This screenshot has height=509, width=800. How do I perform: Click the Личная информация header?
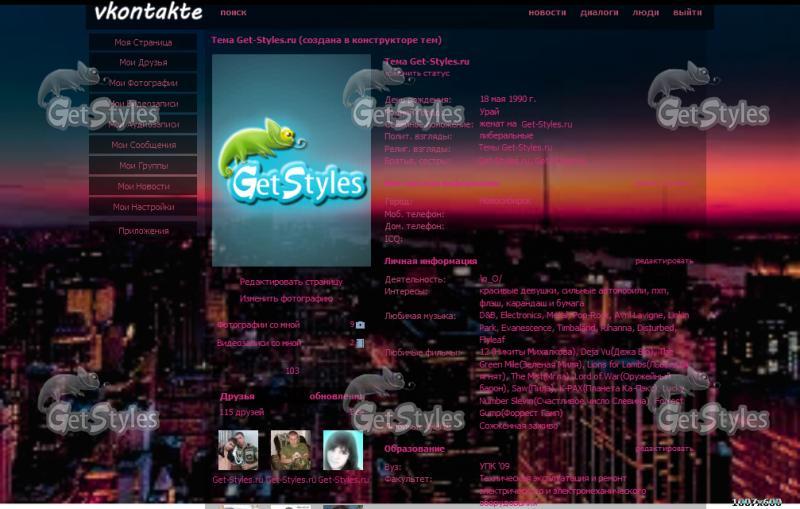coord(430,261)
